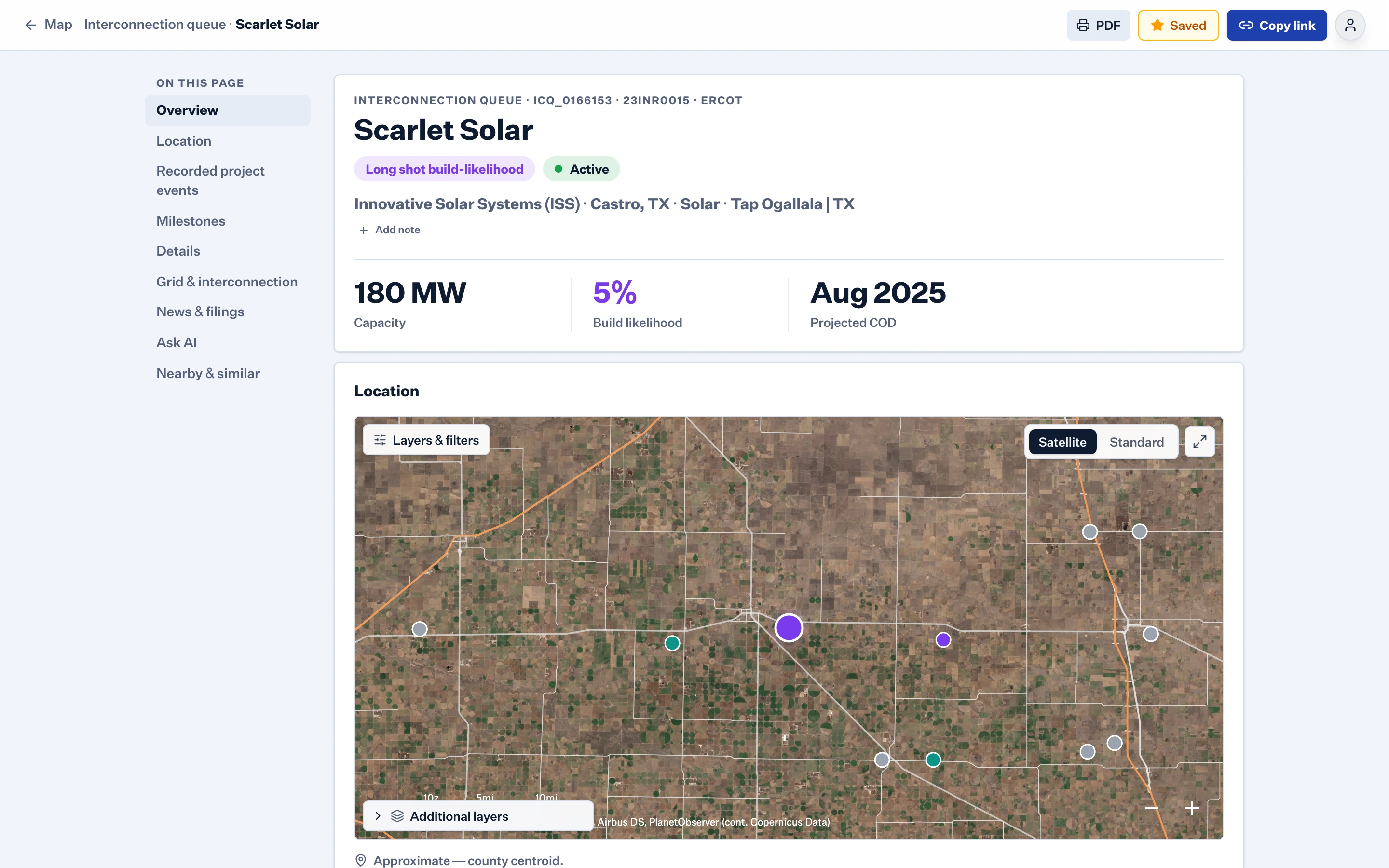The height and width of the screenshot is (868, 1389).
Task: Click the Long shot build-likelihood badge
Action: 444,169
